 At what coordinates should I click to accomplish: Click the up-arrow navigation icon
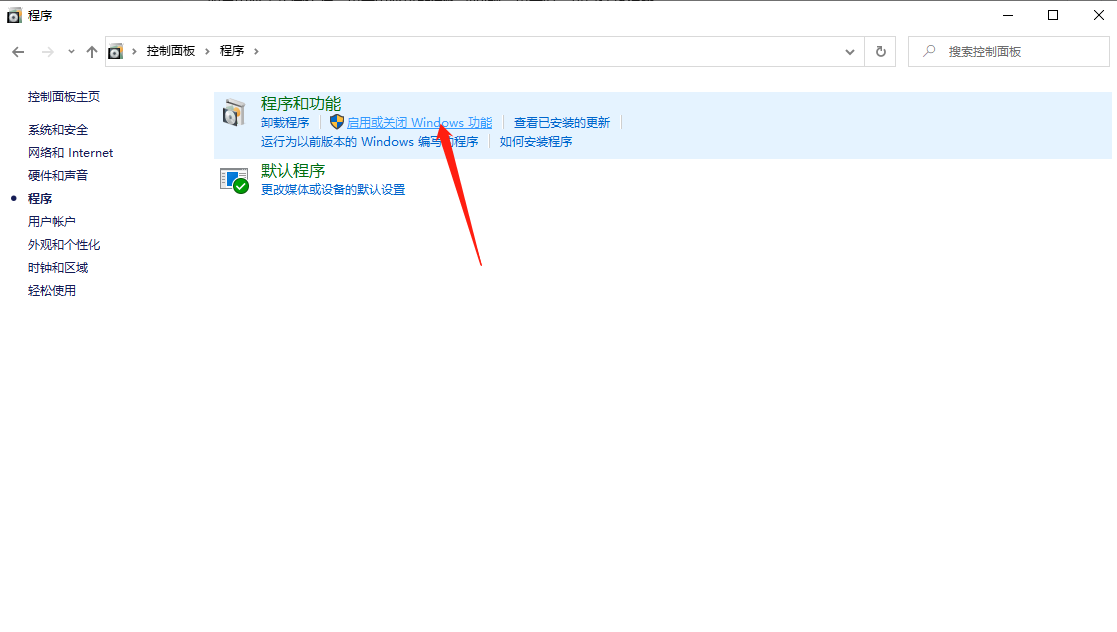(x=92, y=50)
